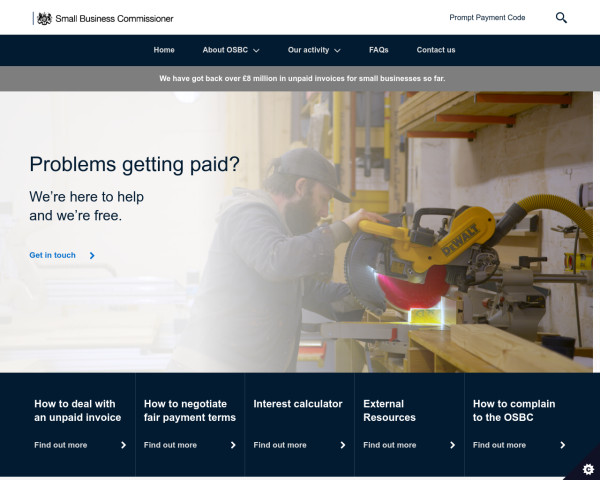Viewport: 600px width, 480px height.
Task: Go to the Home menu item
Action: 164,50
